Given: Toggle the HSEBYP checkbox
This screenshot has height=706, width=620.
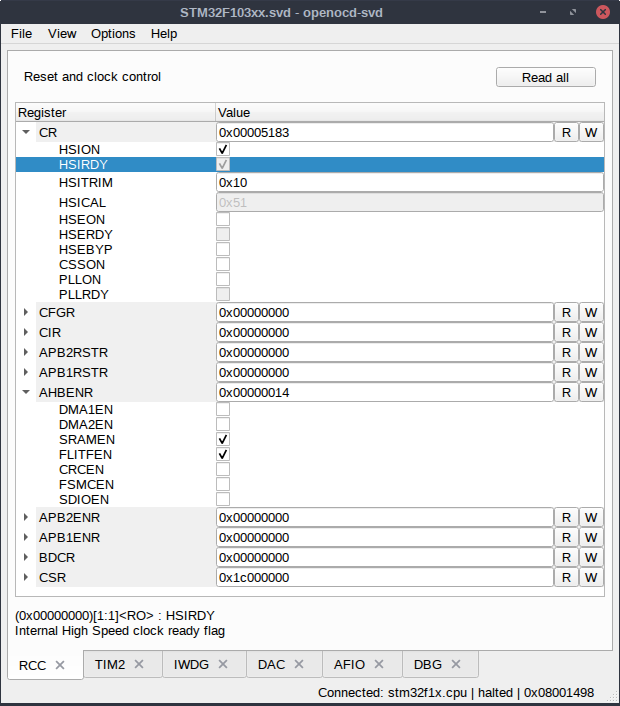Looking at the screenshot, I should (x=223, y=249).
